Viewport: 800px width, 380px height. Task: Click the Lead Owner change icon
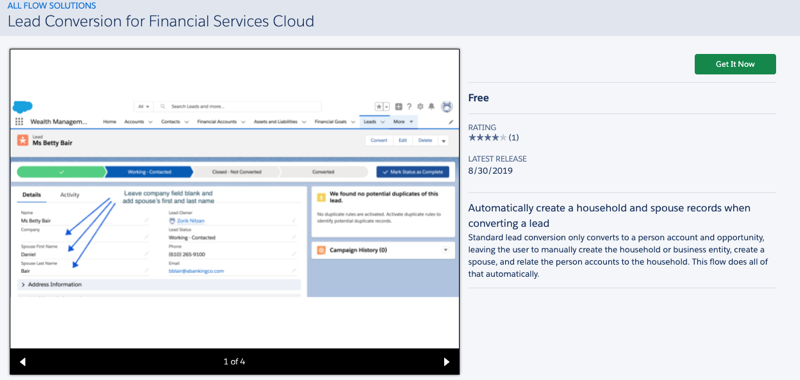294,220
